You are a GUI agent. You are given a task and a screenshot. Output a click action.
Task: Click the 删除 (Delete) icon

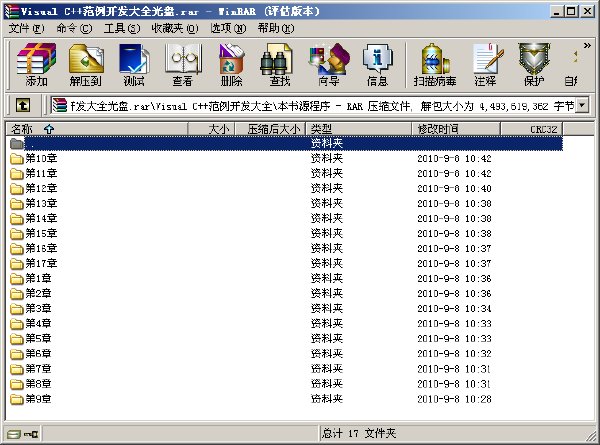[x=231, y=65]
